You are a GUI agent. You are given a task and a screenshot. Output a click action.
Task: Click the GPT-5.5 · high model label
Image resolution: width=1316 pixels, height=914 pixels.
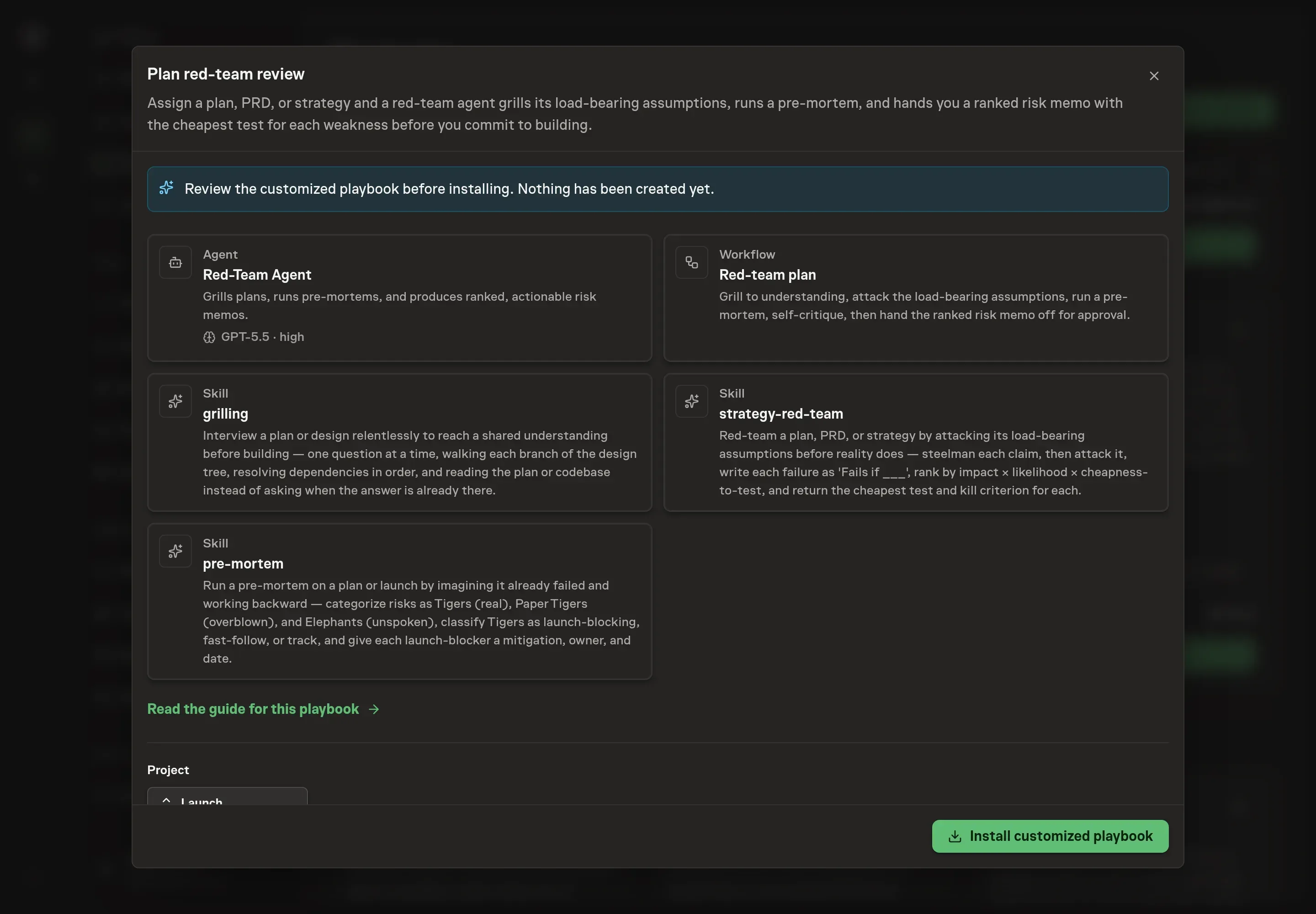click(262, 337)
